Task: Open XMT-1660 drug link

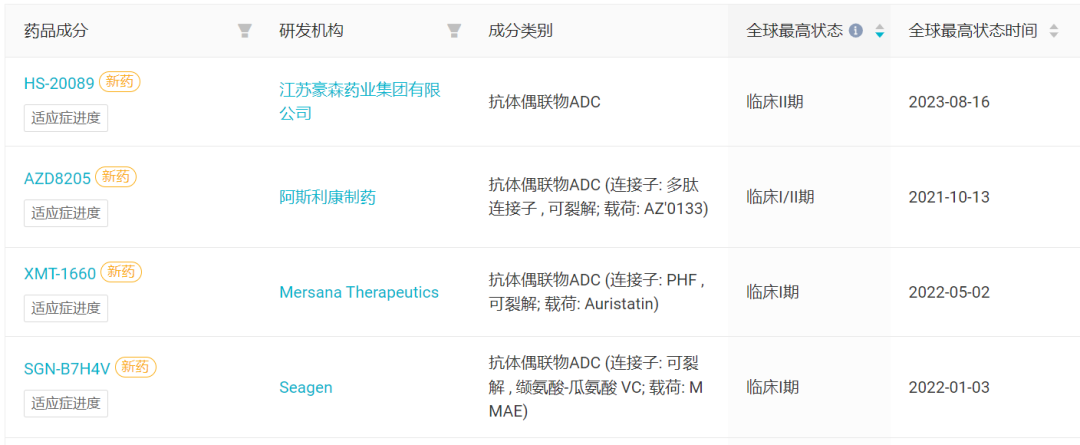Action: click(60, 273)
